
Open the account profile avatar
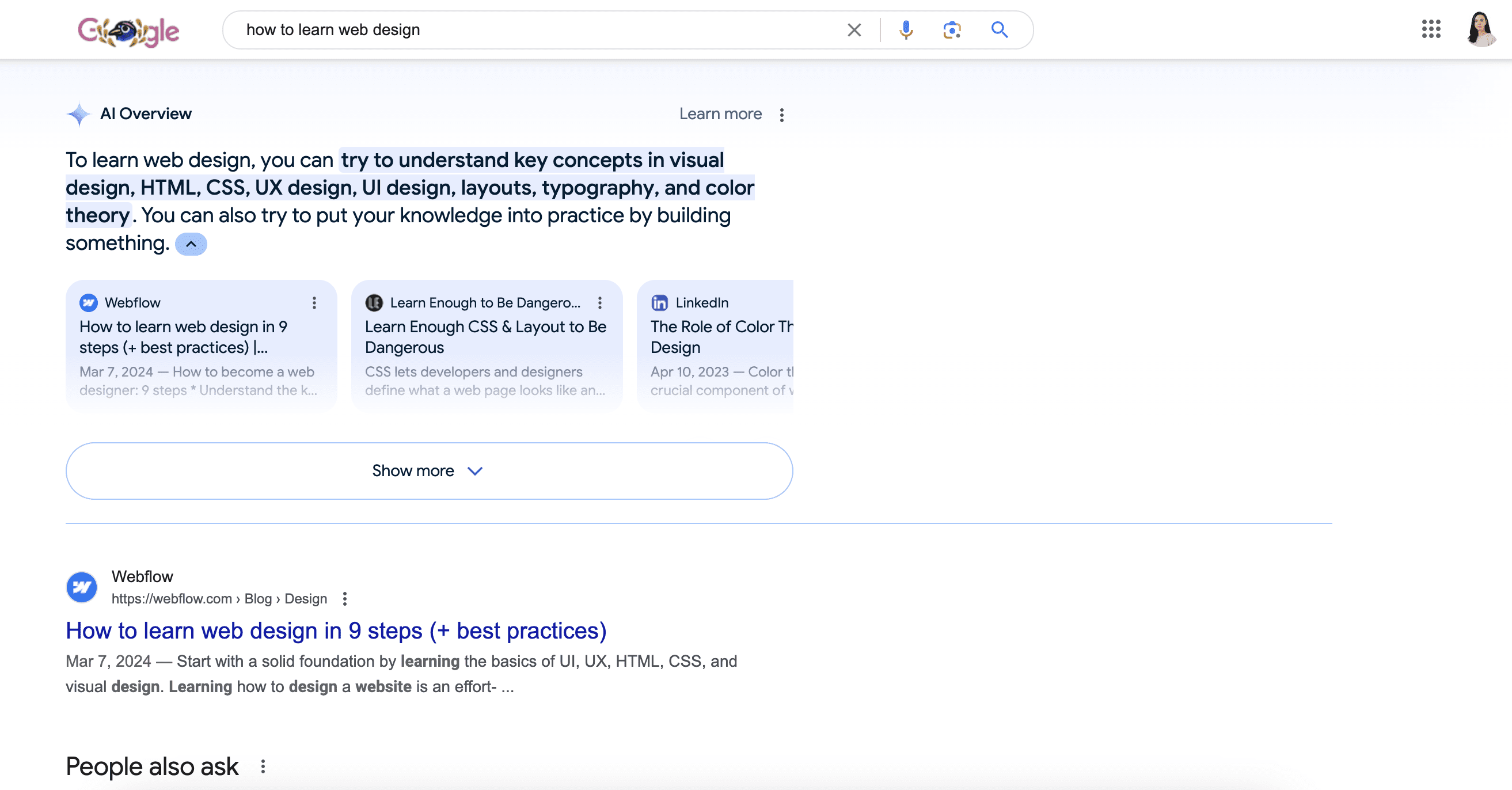click(x=1480, y=29)
